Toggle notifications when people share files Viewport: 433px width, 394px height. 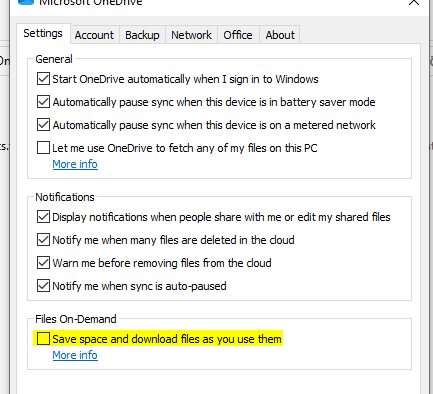click(43, 217)
